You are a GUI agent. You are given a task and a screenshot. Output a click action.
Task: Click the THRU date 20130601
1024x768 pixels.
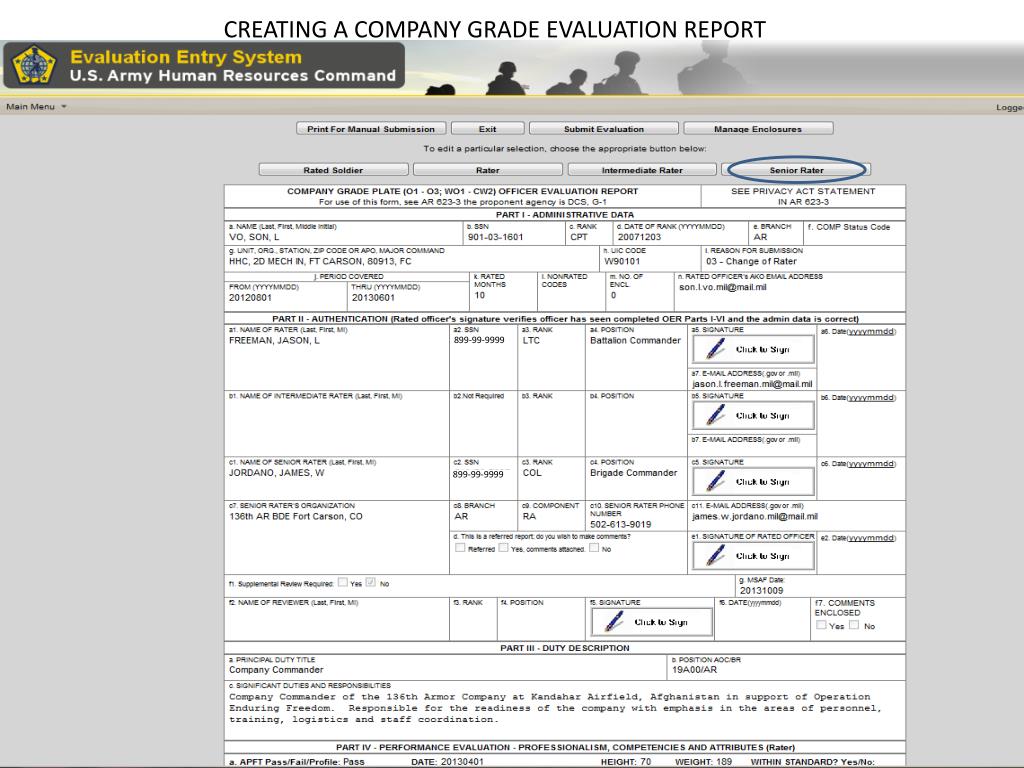[373, 298]
